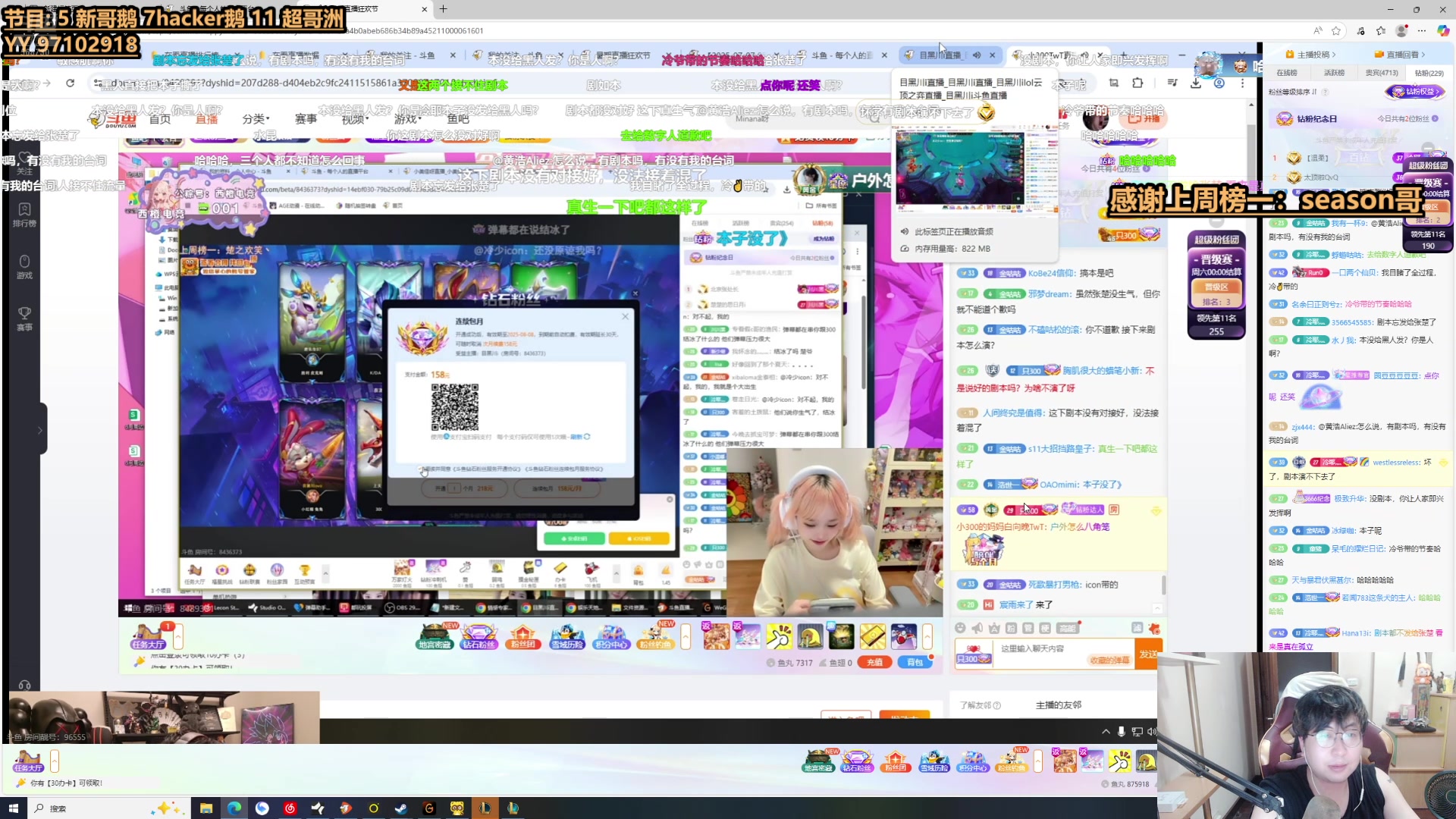Mute audio on the 目黑川直播 tab
The image size is (1456, 819).
977,55
